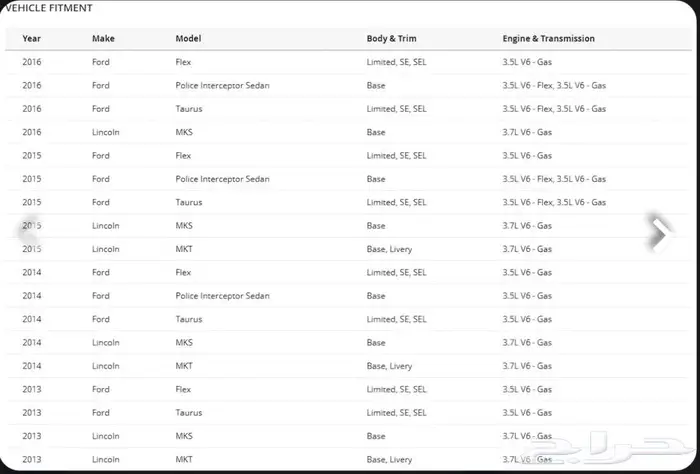This screenshot has height=474, width=700.
Task: Click the 2013 Lincoln MKS model cell
Action: [183, 436]
